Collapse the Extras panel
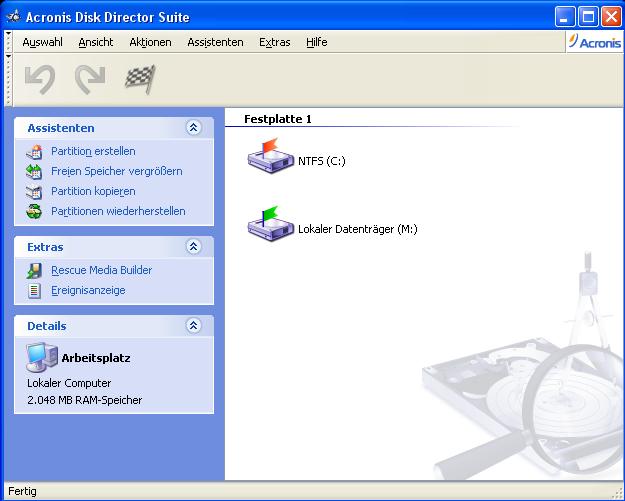 click(x=193, y=247)
